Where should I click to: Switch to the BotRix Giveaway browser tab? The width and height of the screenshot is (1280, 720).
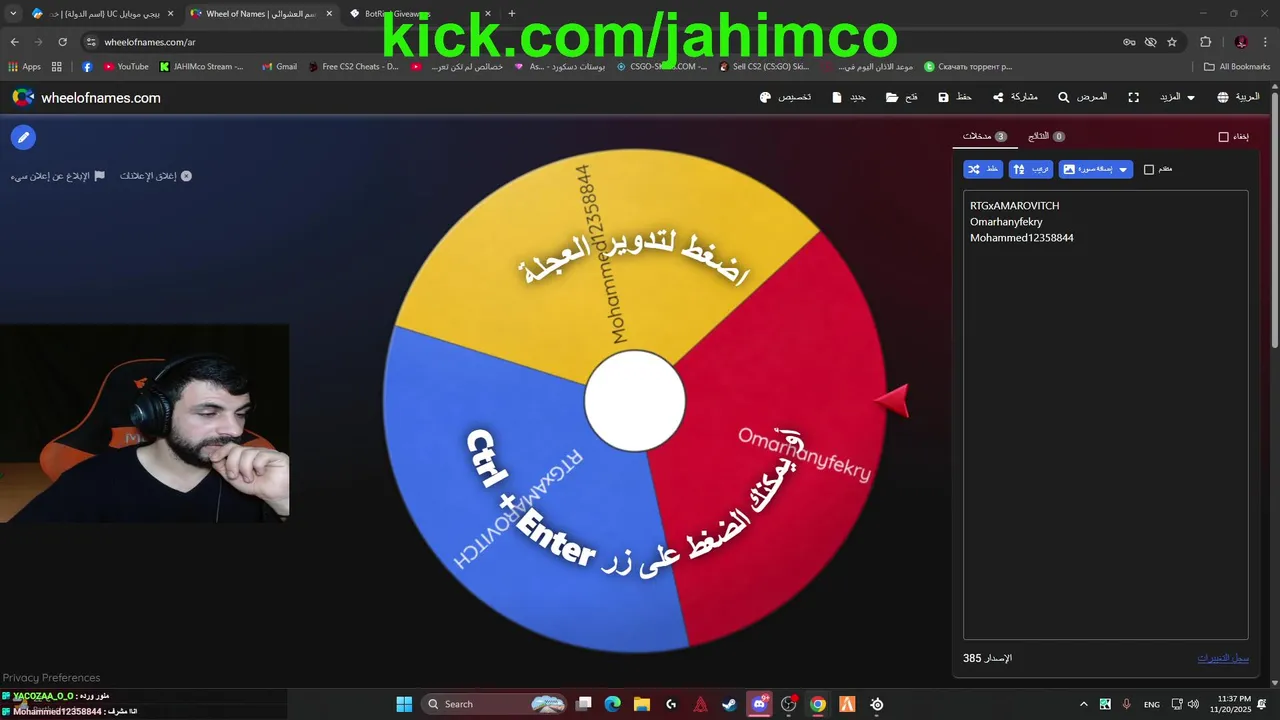[420, 14]
